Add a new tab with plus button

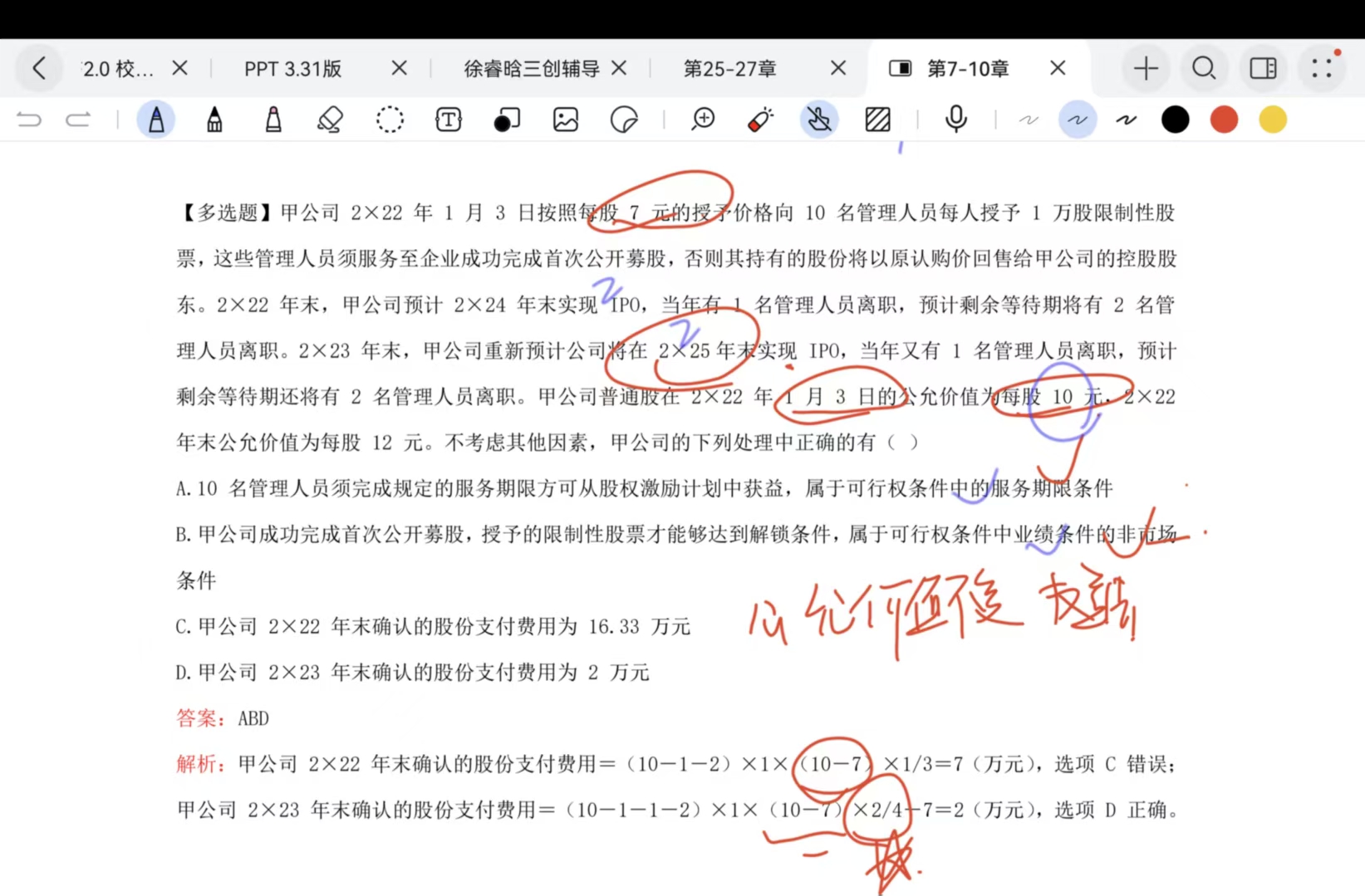[x=1146, y=68]
